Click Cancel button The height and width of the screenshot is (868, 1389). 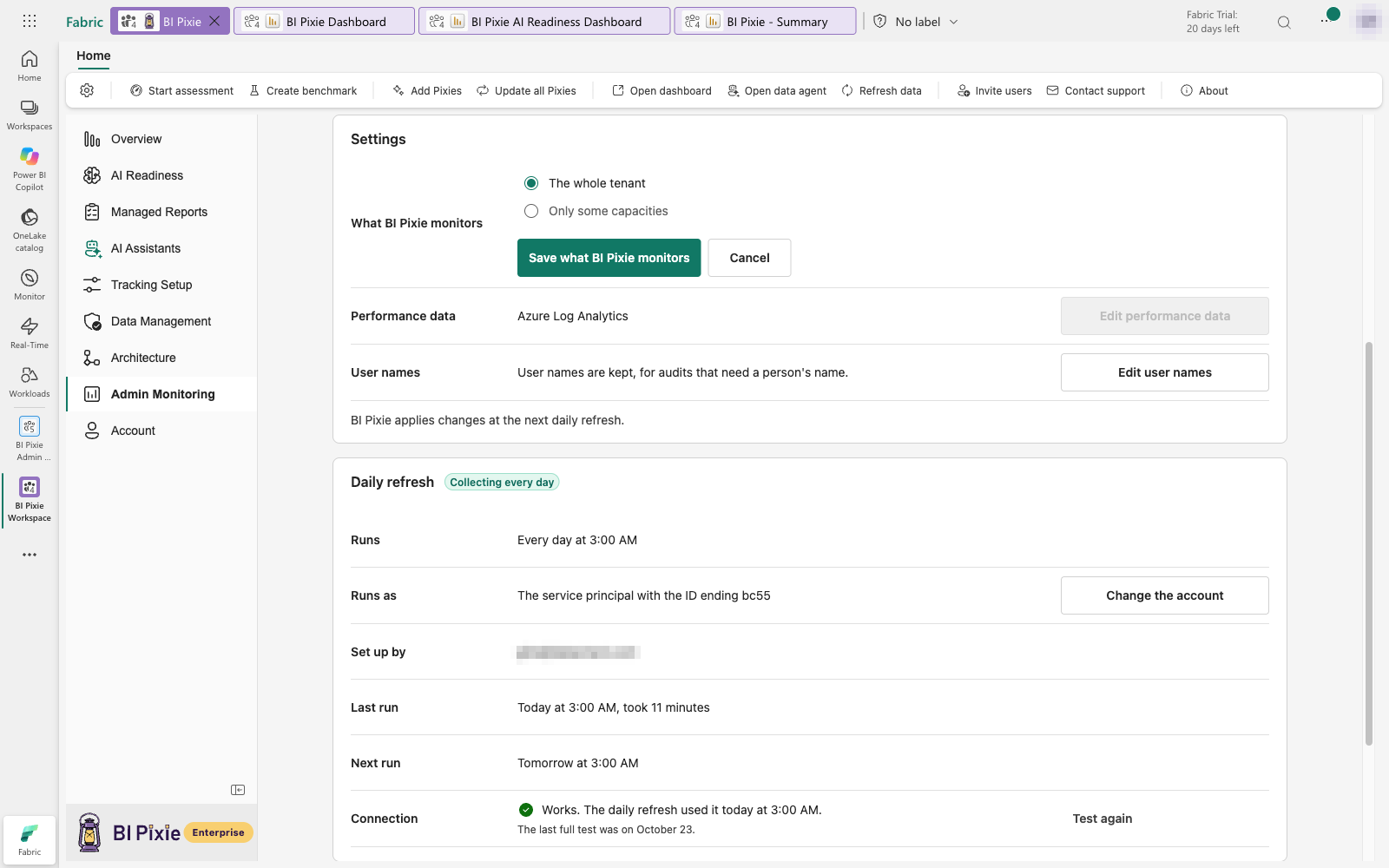click(x=749, y=258)
